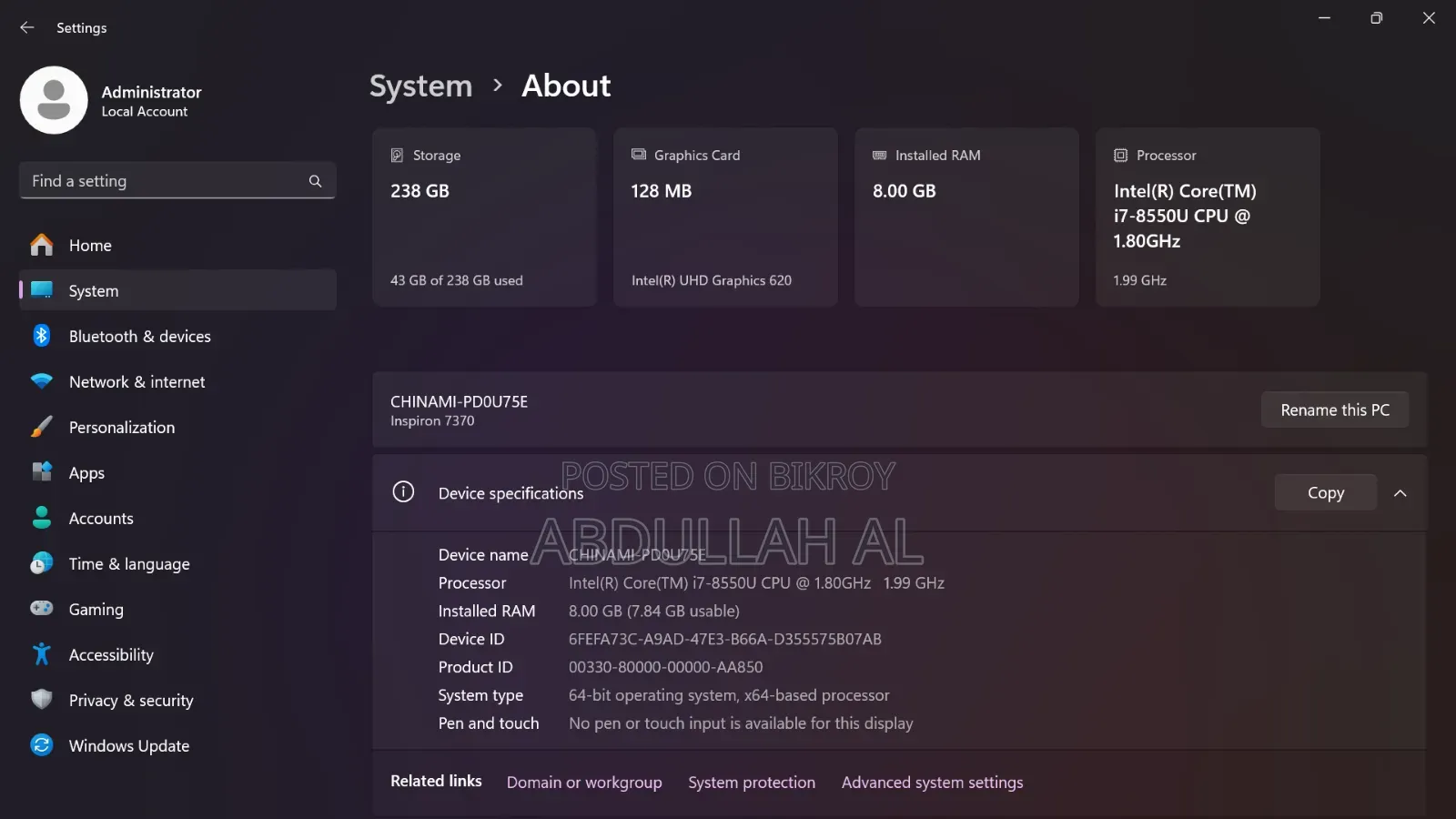The height and width of the screenshot is (819, 1456).
Task: Click the Graphics Card 128 MB card
Action: pyautogui.click(x=725, y=217)
